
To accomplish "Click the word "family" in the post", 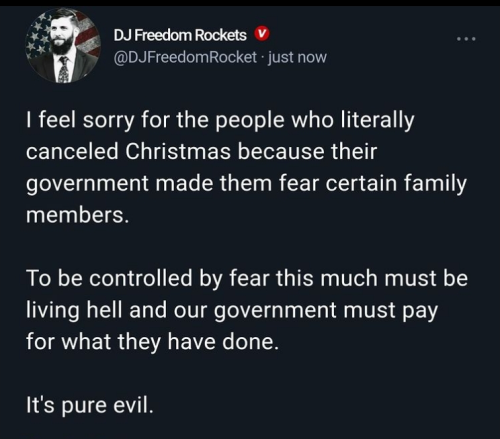I will [x=435, y=184].
